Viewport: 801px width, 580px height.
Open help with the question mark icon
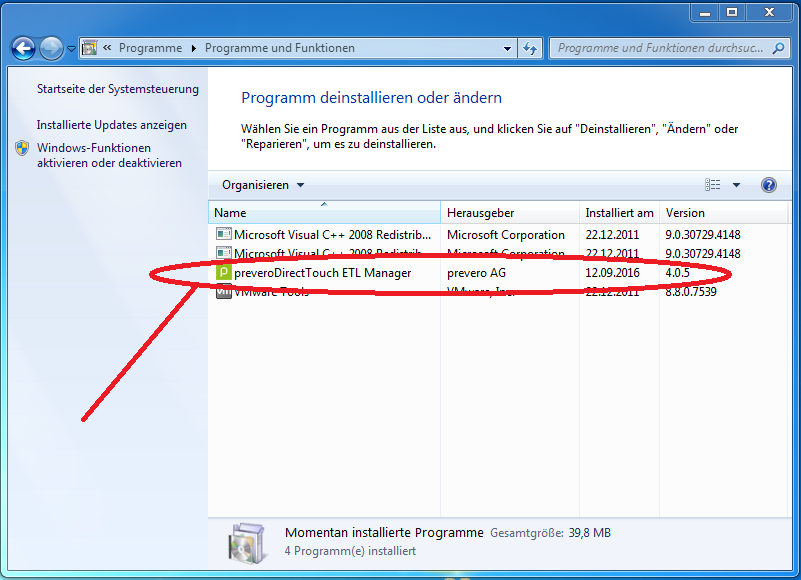[768, 185]
